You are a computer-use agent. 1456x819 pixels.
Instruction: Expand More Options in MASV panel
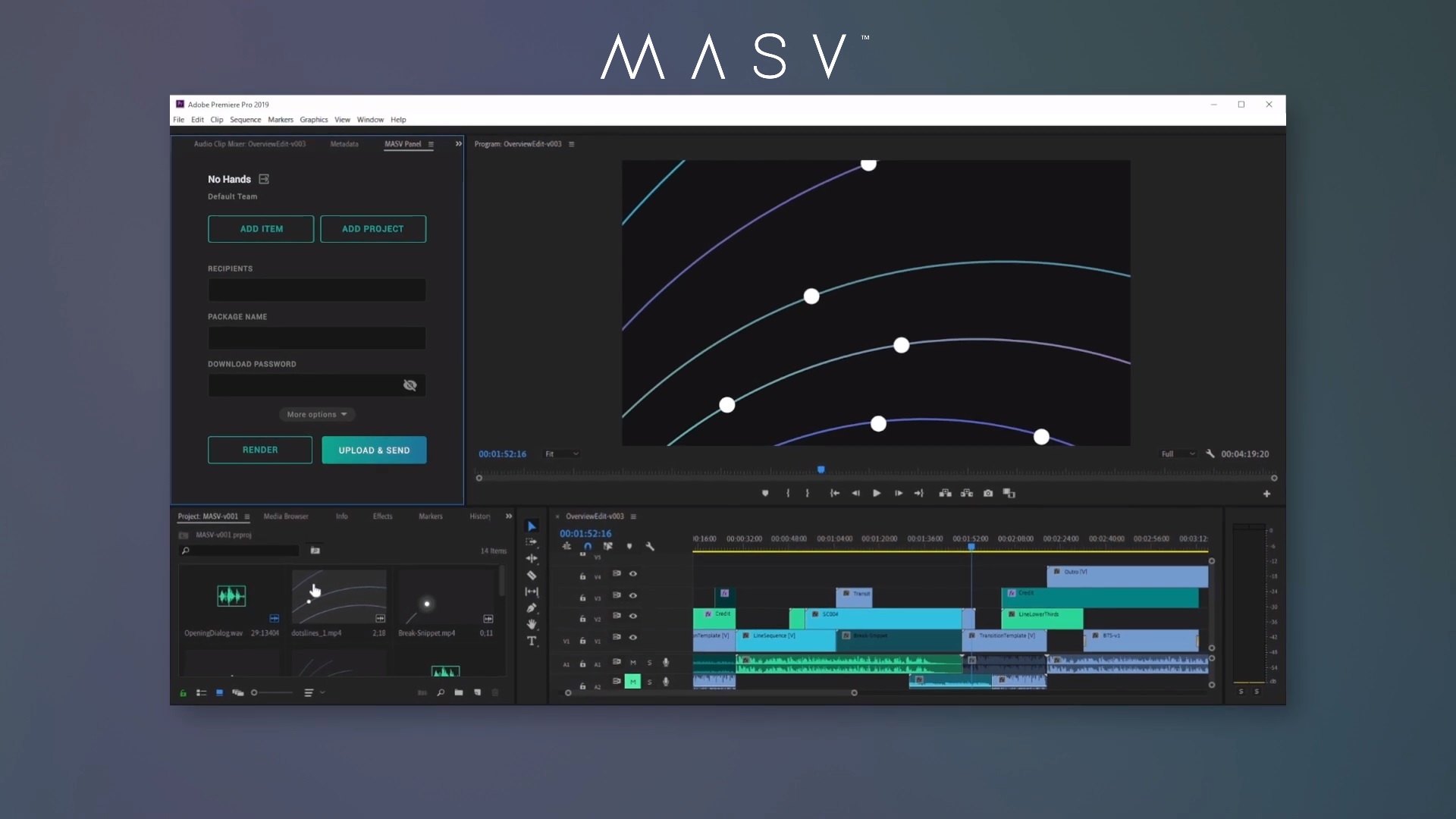(316, 414)
